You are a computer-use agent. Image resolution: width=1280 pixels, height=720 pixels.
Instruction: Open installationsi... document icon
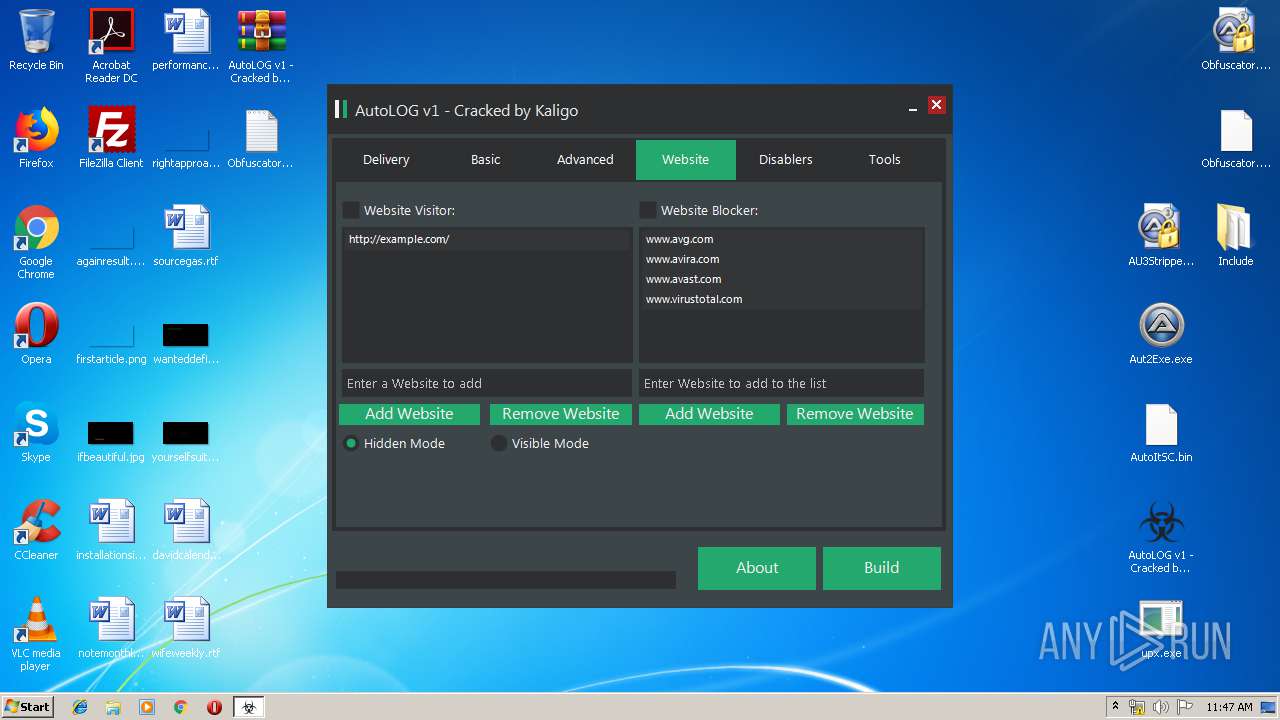(111, 530)
